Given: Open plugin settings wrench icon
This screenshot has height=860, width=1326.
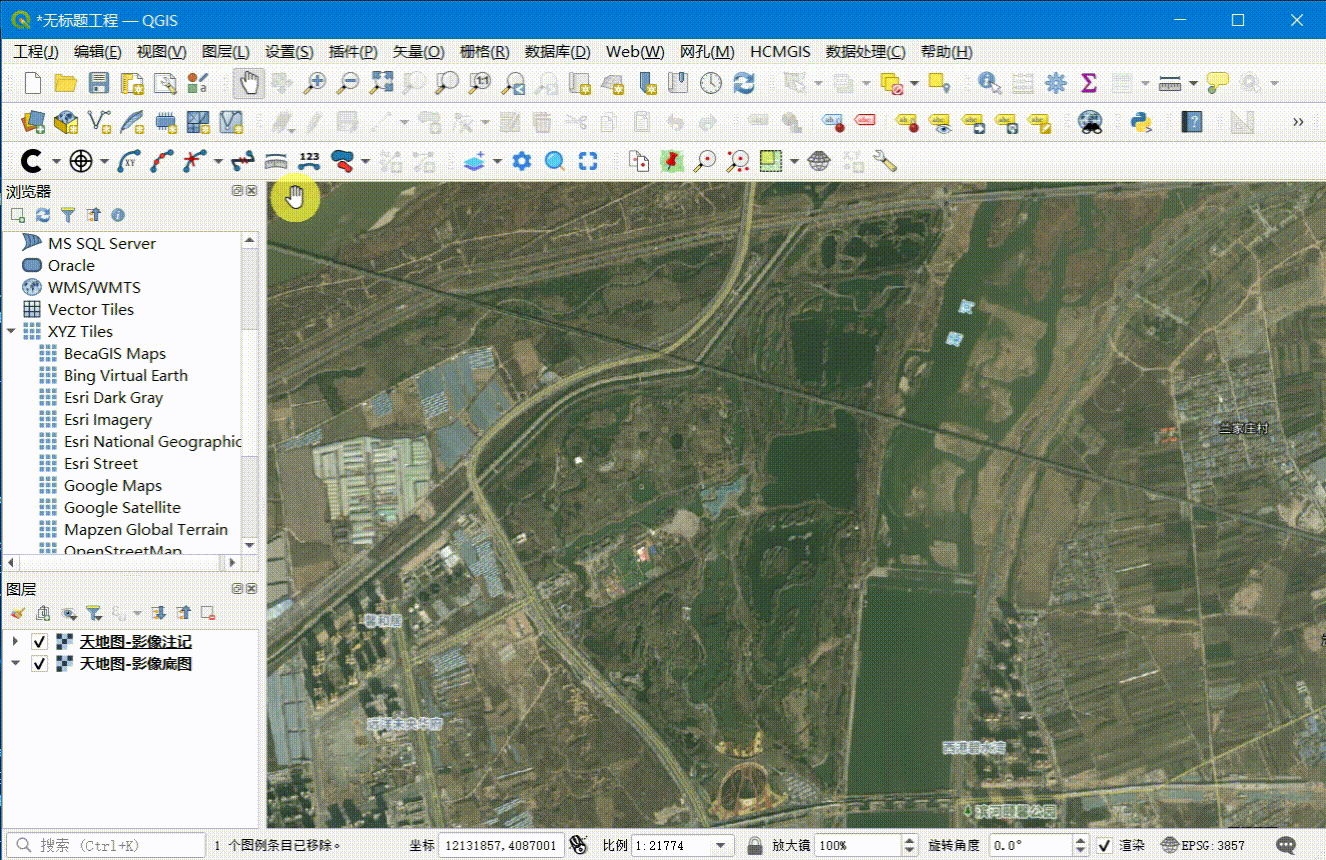Looking at the screenshot, I should pos(884,160).
